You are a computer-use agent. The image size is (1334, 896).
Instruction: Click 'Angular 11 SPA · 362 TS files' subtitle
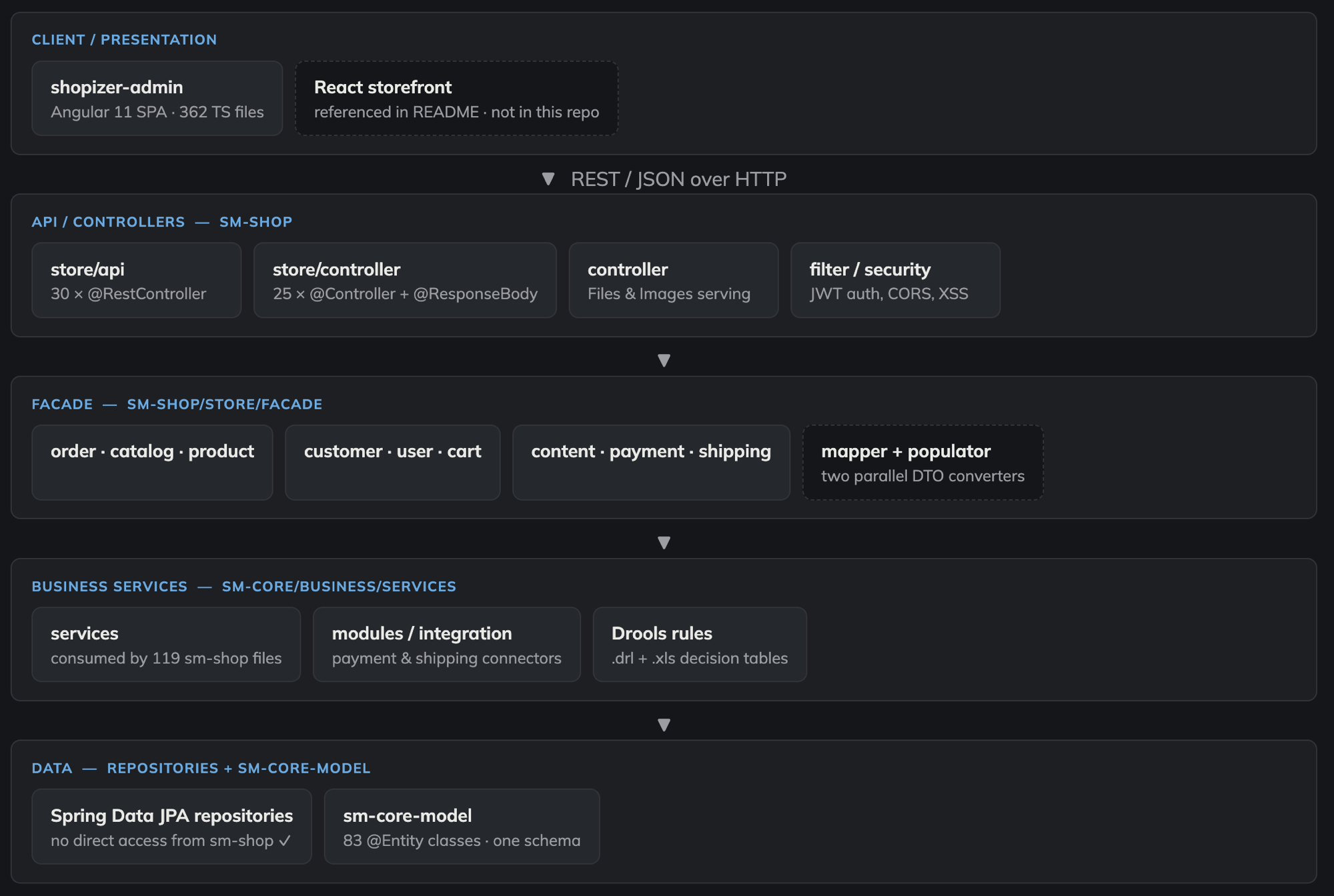(157, 112)
